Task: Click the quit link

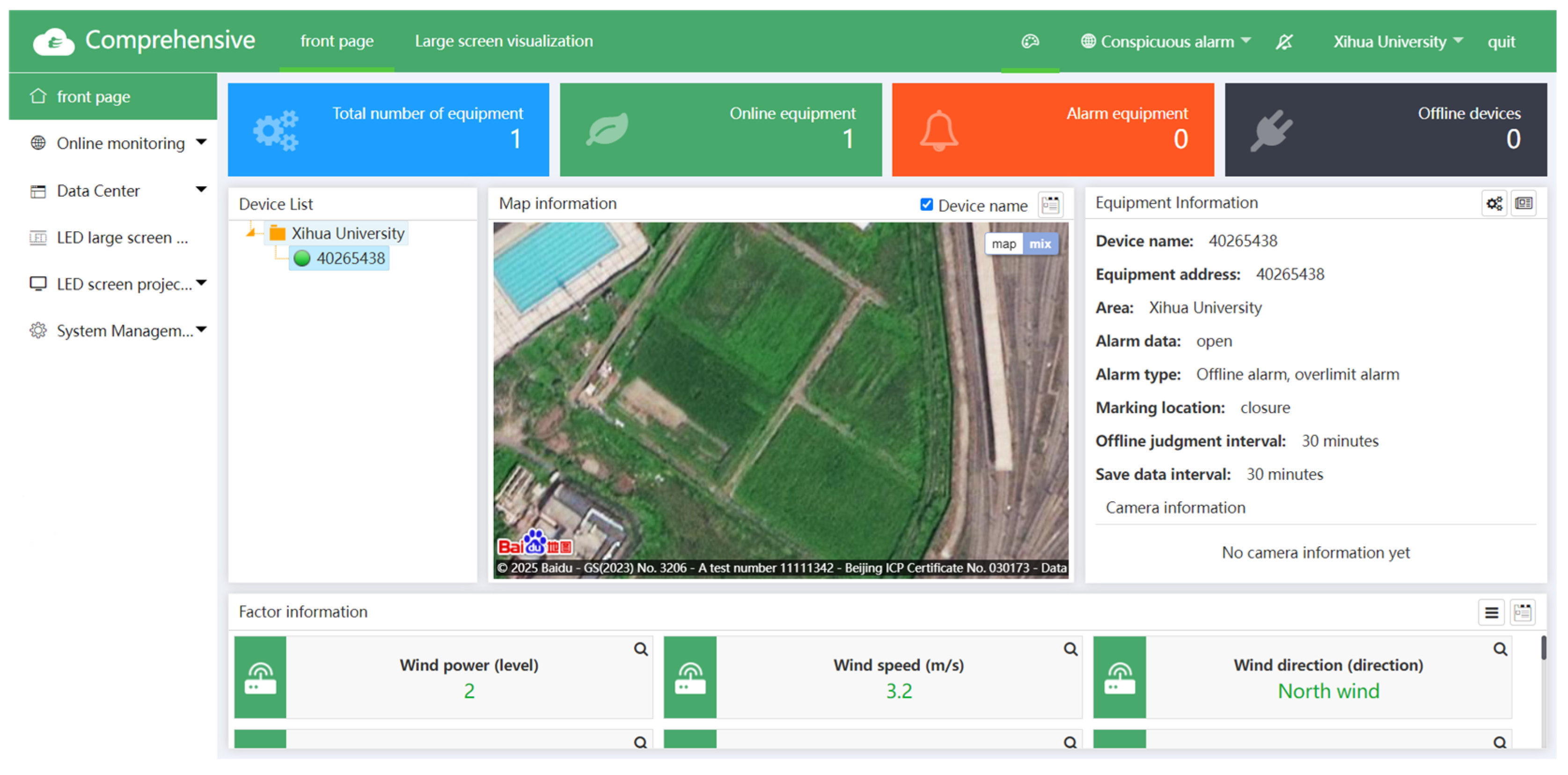Action: [x=1501, y=41]
